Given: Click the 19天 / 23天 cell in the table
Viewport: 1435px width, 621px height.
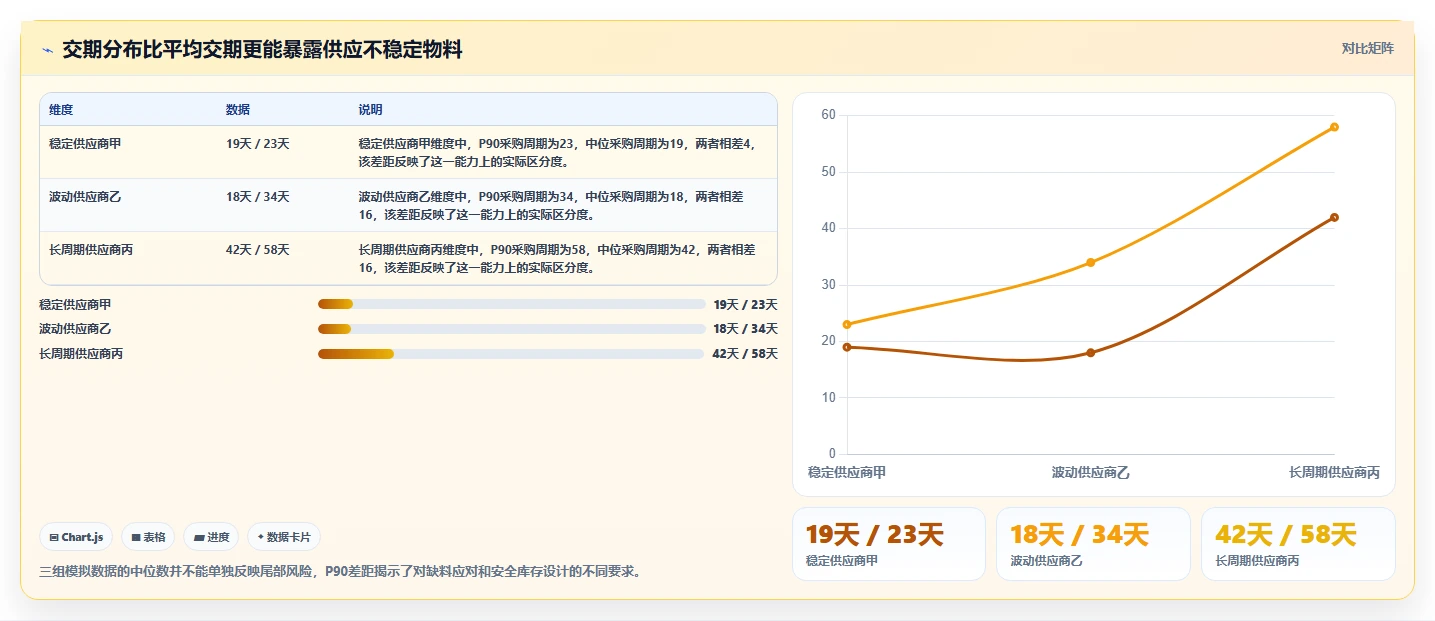Looking at the screenshot, I should coord(258,144).
